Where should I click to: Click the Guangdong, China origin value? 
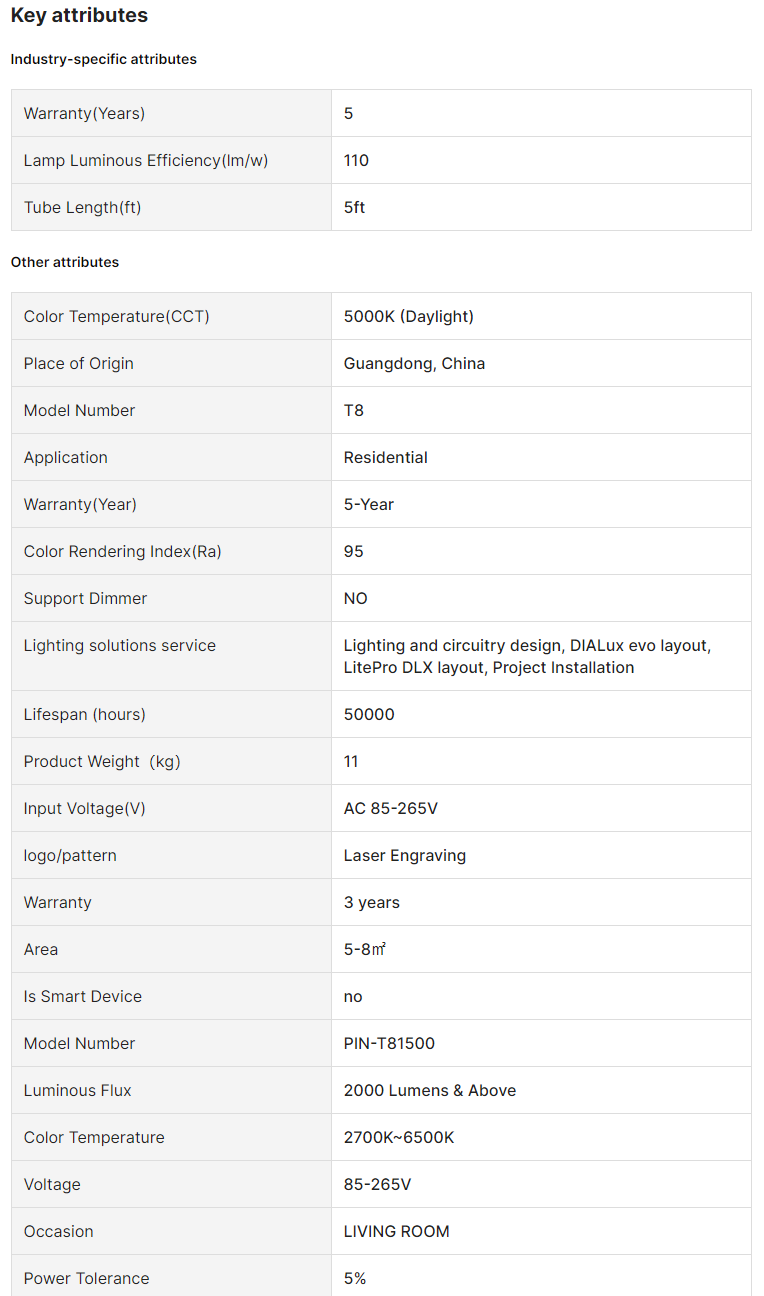click(414, 363)
